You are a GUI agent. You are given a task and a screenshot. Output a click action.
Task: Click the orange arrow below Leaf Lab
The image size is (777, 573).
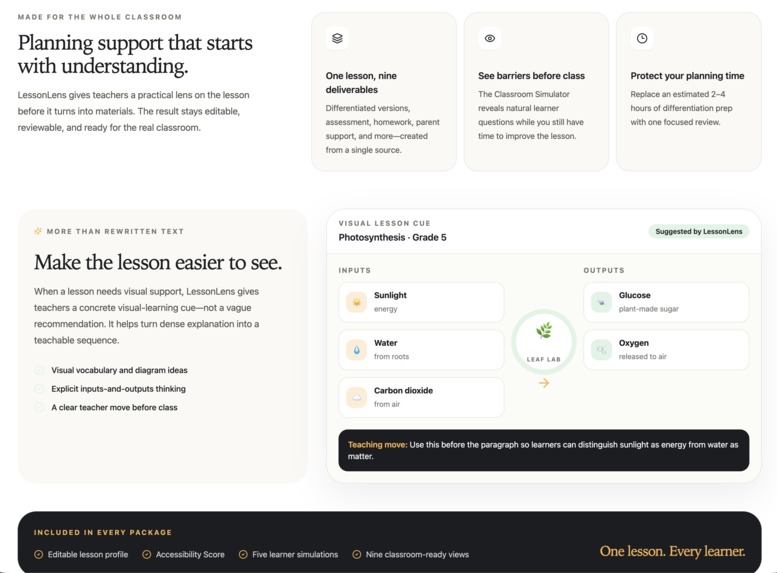coord(544,383)
